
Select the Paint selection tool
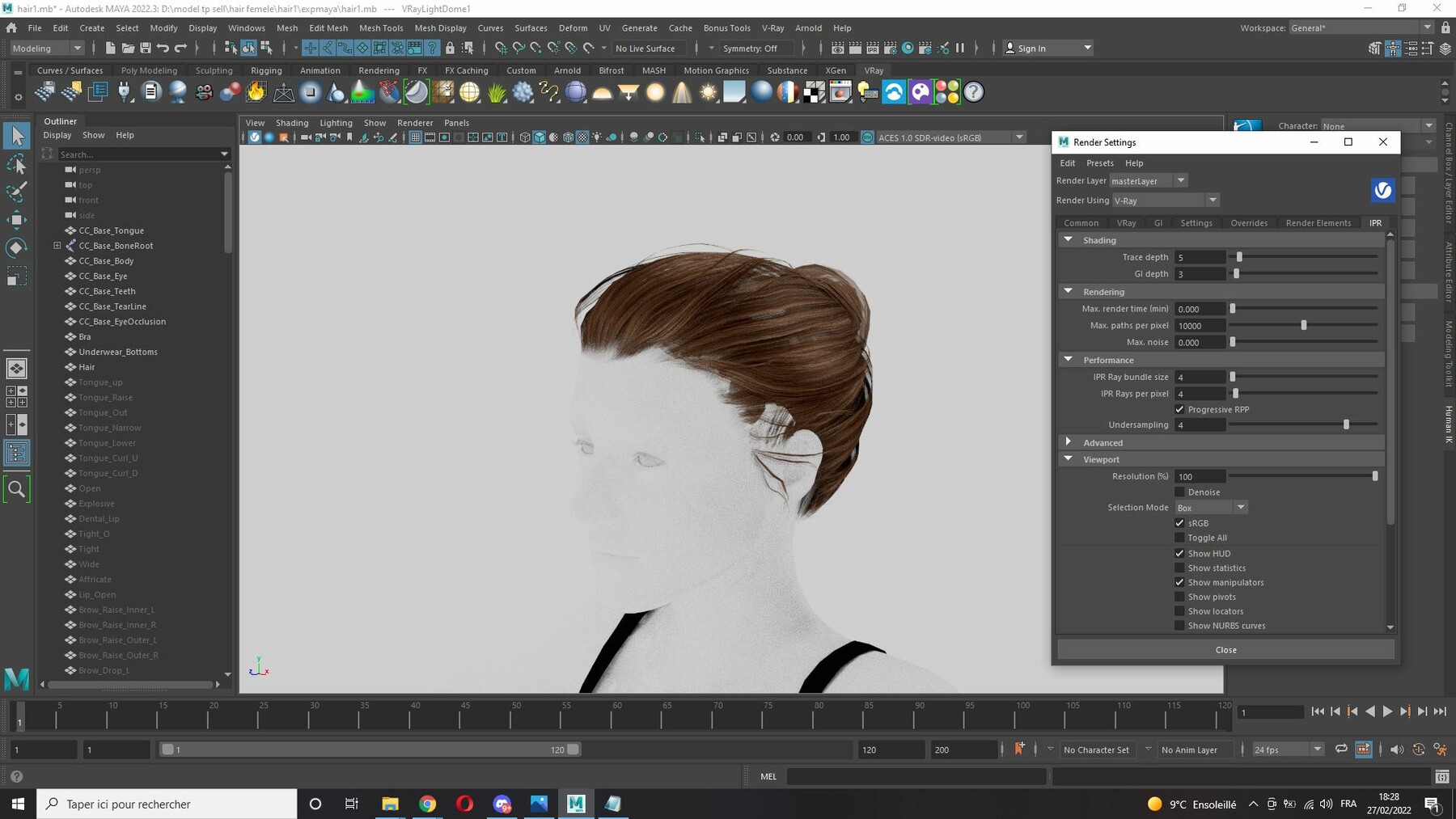pyautogui.click(x=16, y=192)
